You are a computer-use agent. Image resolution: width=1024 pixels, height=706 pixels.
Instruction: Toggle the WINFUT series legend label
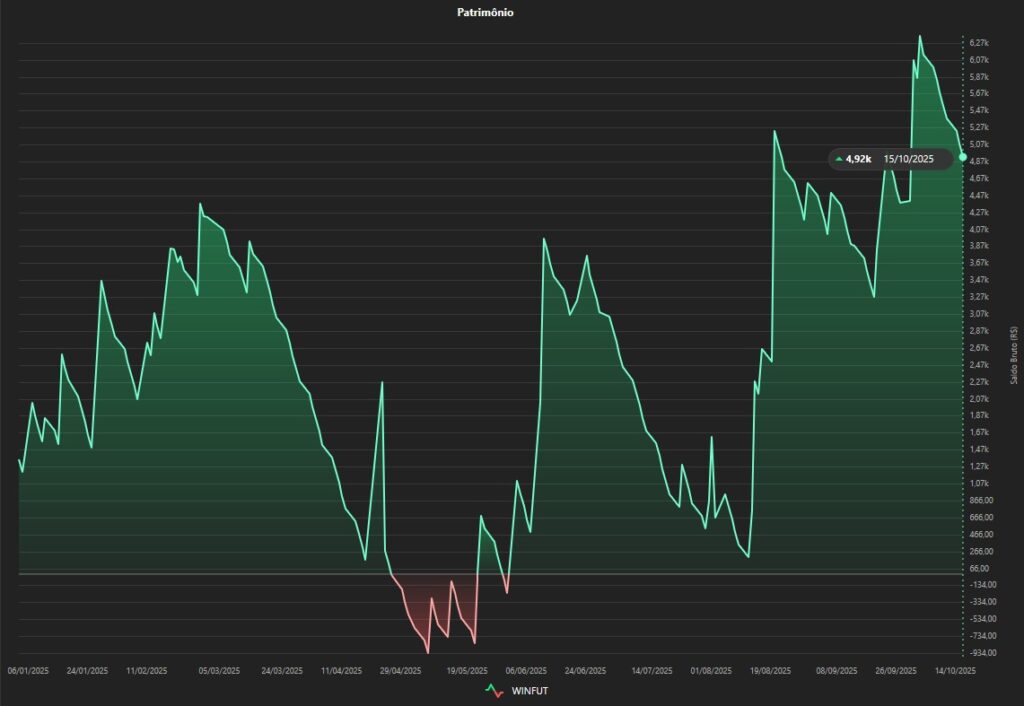(x=529, y=690)
